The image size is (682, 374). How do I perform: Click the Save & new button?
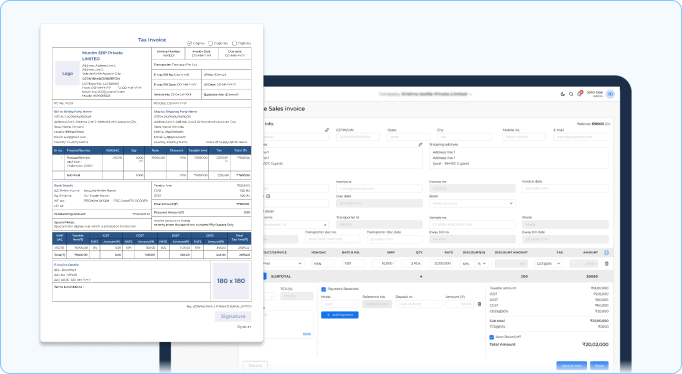point(572,366)
